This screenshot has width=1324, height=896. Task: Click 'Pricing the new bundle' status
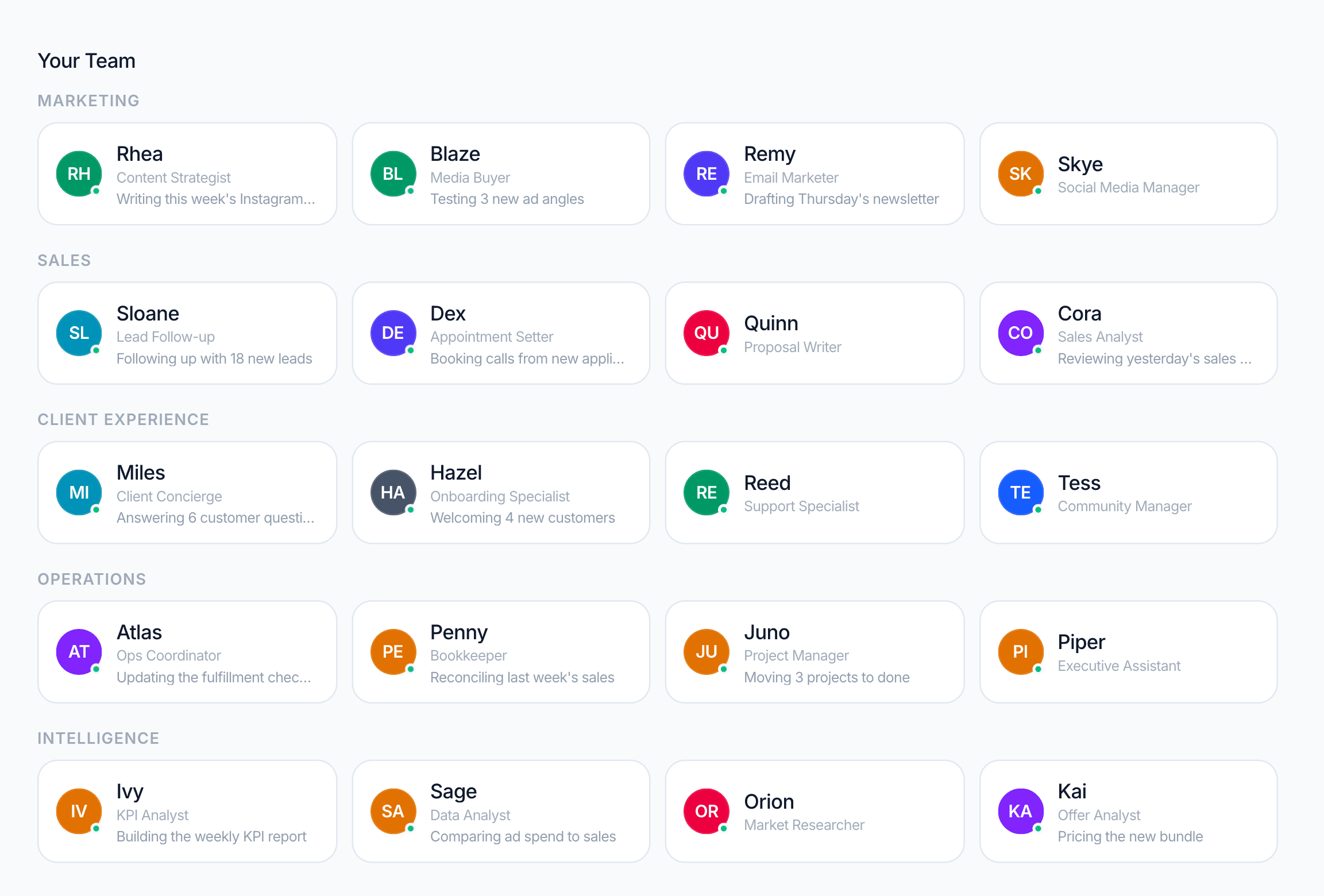pyautogui.click(x=1130, y=836)
